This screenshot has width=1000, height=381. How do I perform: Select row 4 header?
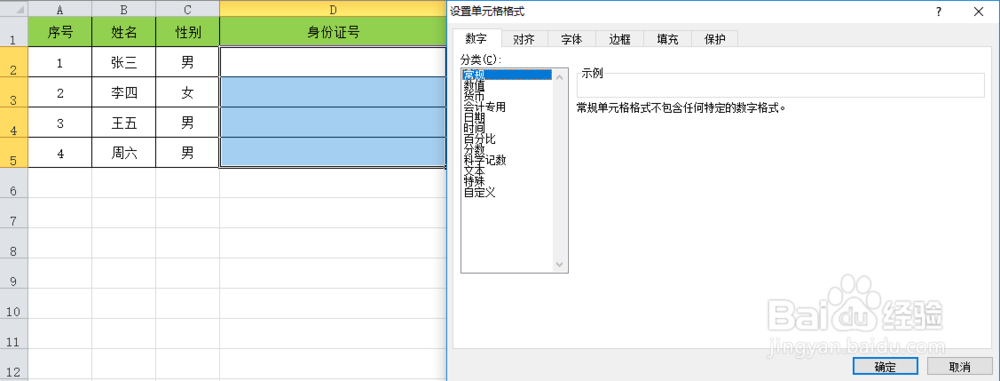pos(13,123)
